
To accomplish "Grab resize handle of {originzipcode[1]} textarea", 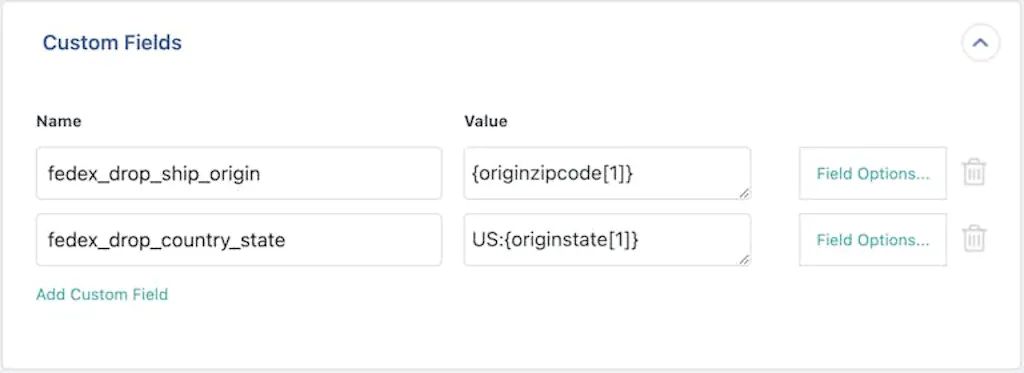I will pos(745,194).
